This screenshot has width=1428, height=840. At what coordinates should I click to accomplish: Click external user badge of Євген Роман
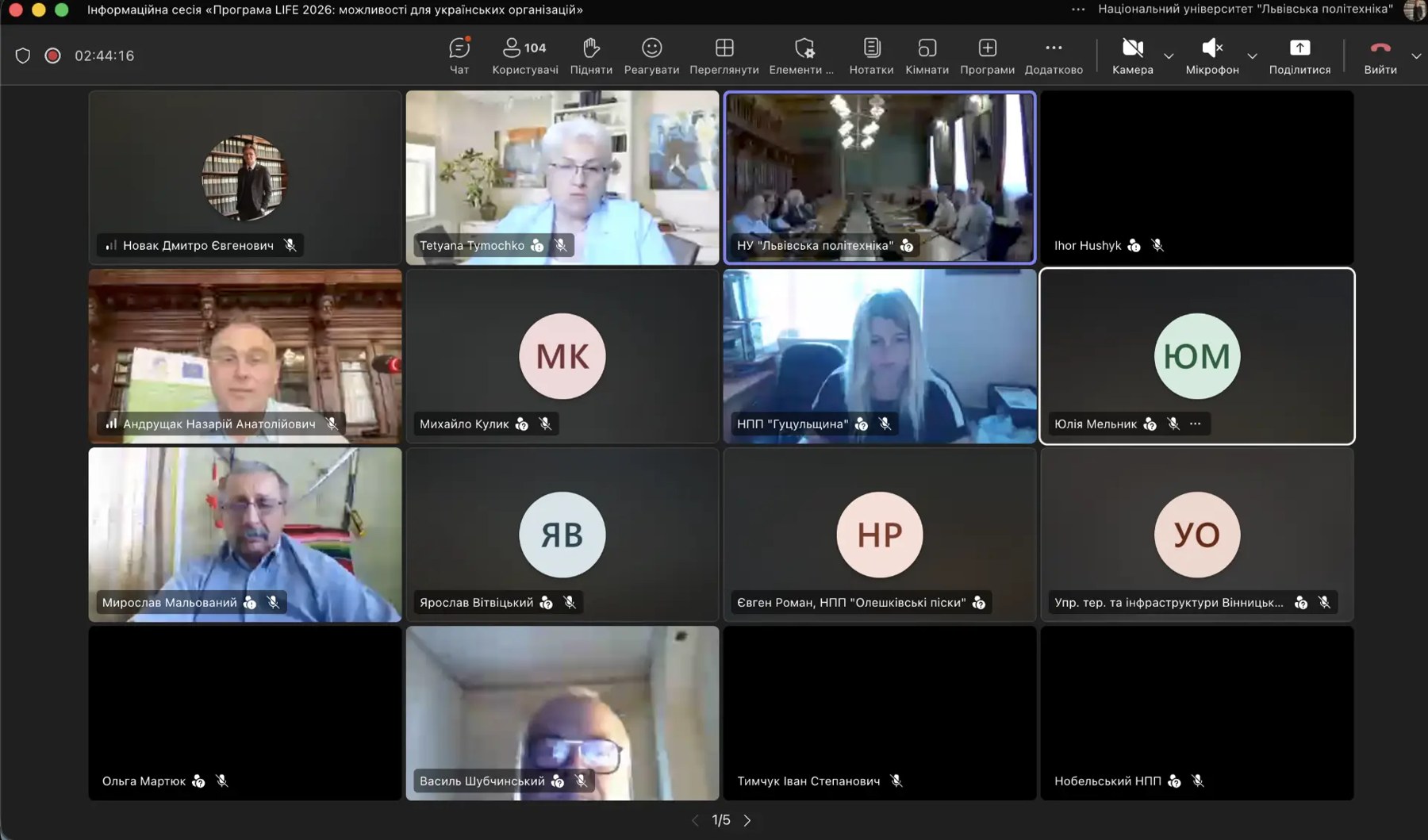click(x=979, y=603)
